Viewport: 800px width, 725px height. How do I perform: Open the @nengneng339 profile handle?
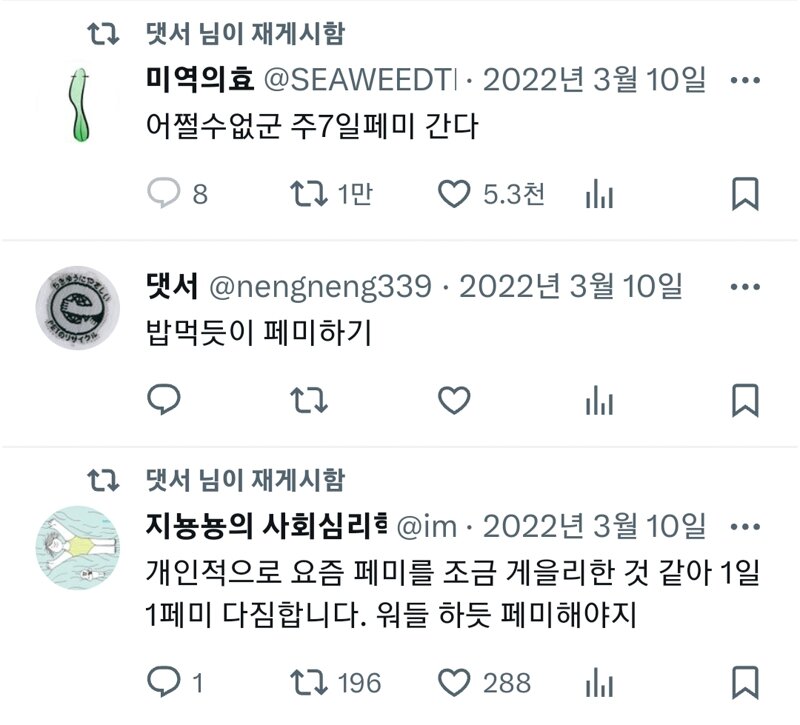tap(320, 287)
